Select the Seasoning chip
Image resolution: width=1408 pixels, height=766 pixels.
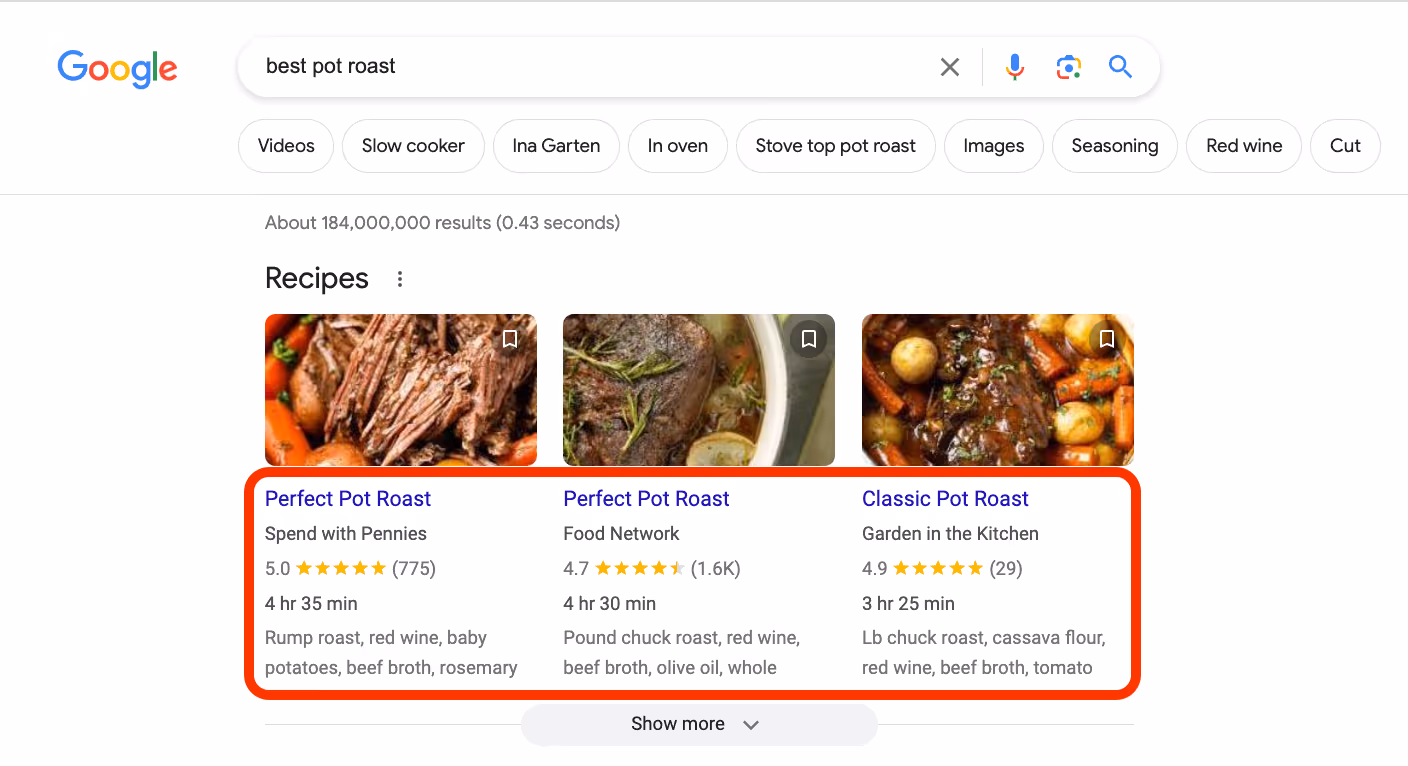[x=1115, y=146]
